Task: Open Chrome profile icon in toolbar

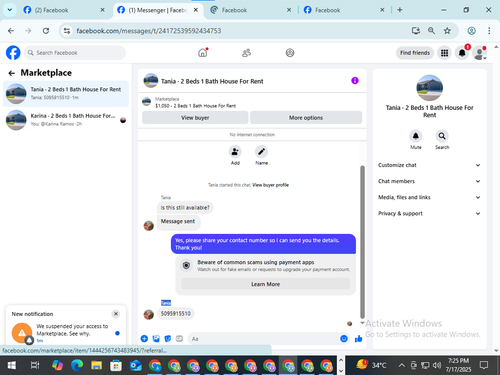Action: click(x=471, y=31)
